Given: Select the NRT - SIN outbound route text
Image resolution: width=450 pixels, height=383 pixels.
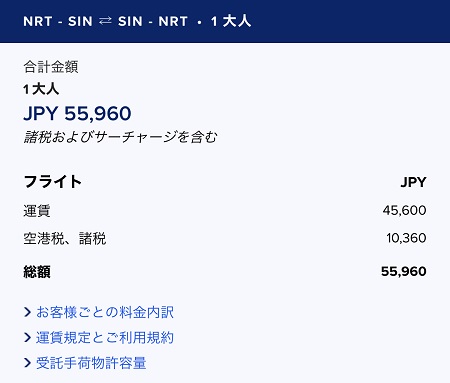Looking at the screenshot, I should tap(58, 21).
